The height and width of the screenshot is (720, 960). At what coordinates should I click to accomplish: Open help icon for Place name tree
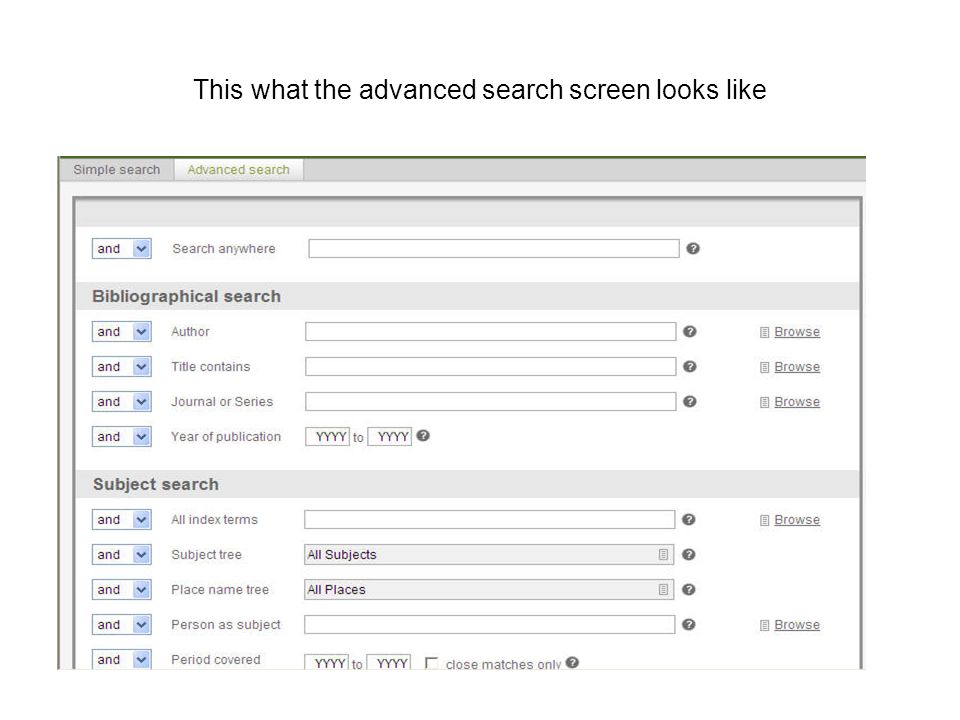coord(688,589)
